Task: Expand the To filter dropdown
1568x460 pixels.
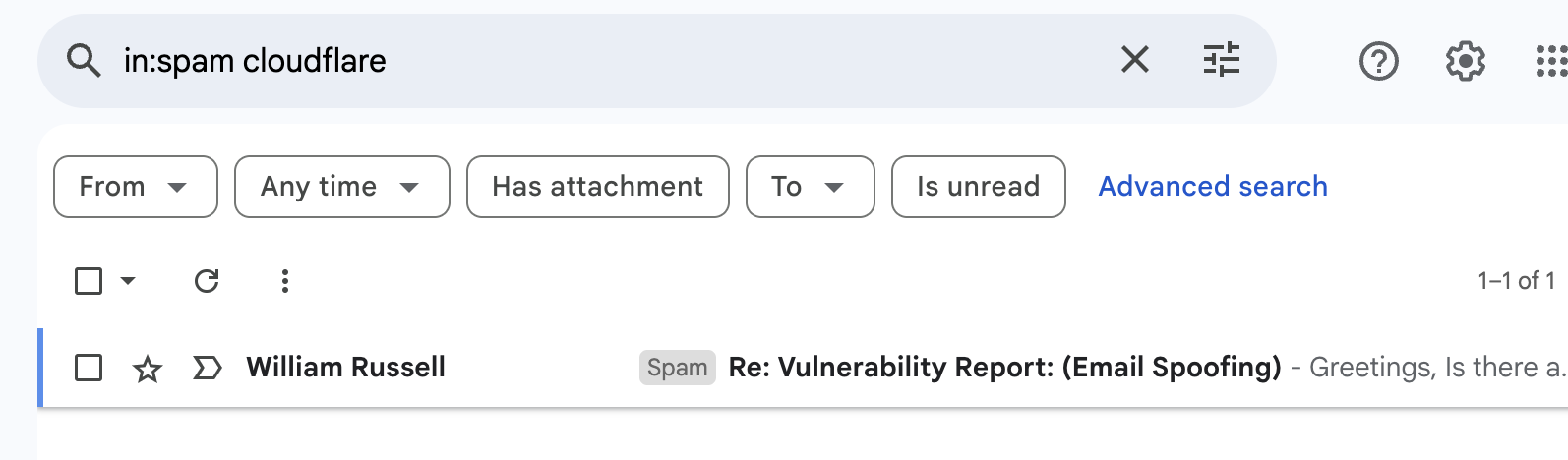Action: 810,187
